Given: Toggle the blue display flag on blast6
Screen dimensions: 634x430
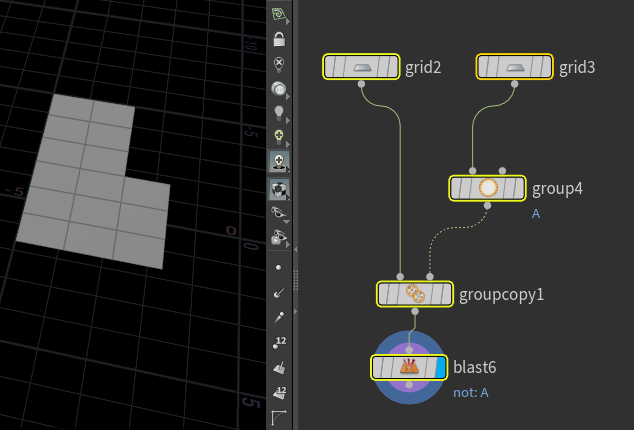Looking at the screenshot, I should pos(441,367).
